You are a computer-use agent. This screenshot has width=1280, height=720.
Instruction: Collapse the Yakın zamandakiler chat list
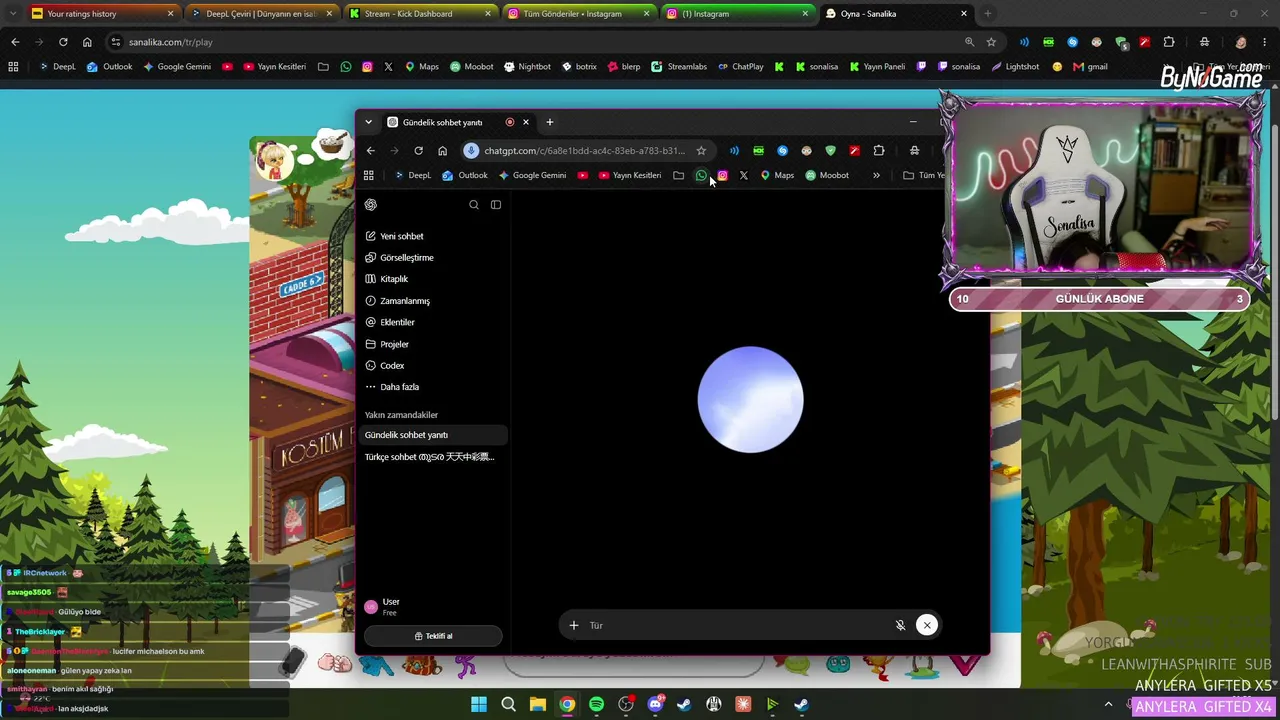coord(401,415)
